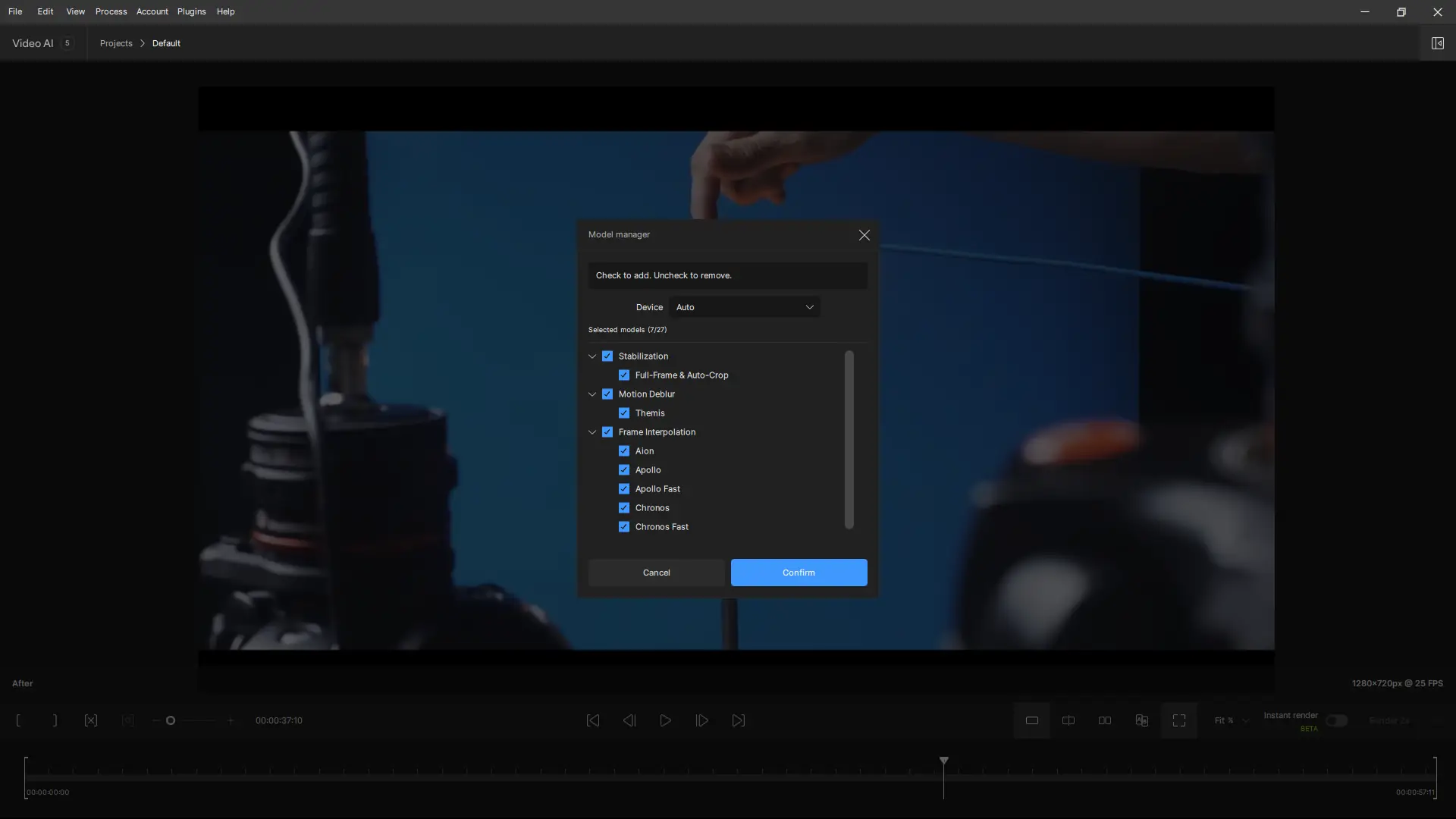1456x819 pixels.
Task: Step forward one frame
Action: click(702, 720)
